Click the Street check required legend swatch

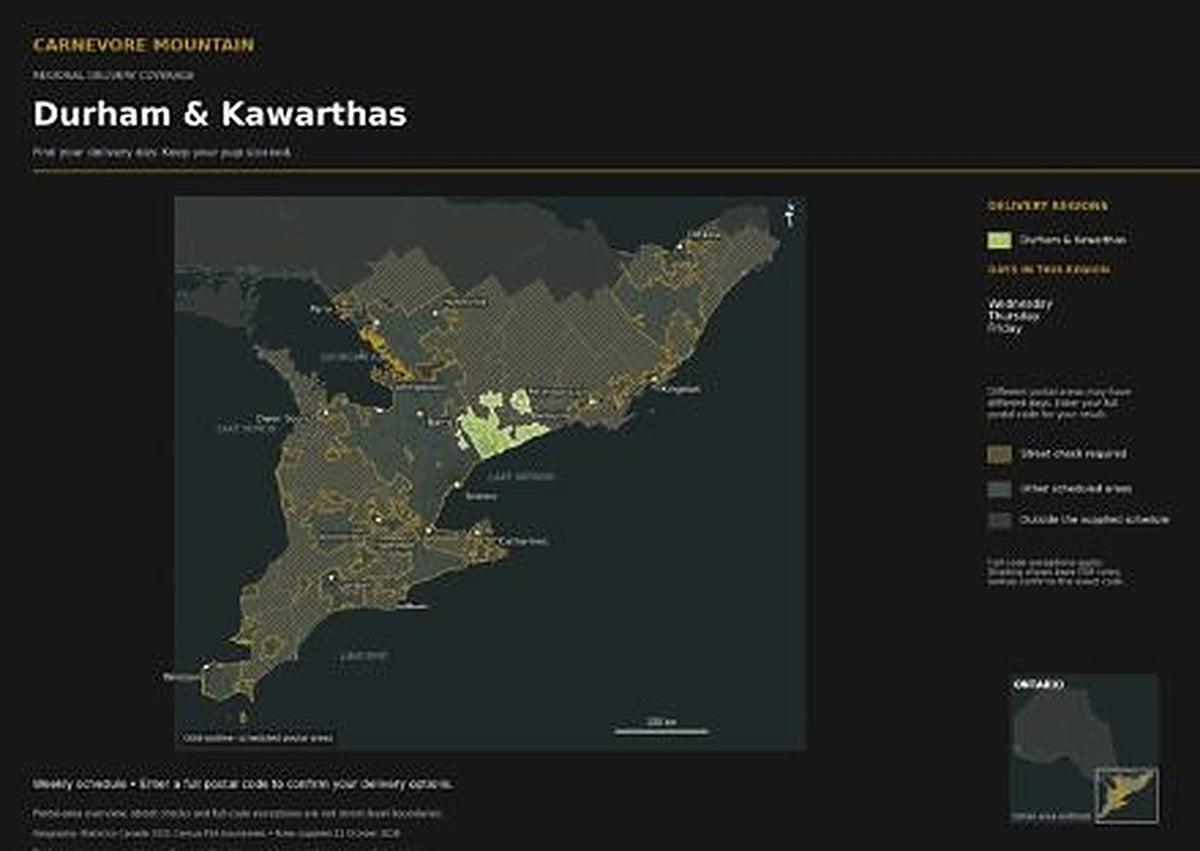coord(999,454)
